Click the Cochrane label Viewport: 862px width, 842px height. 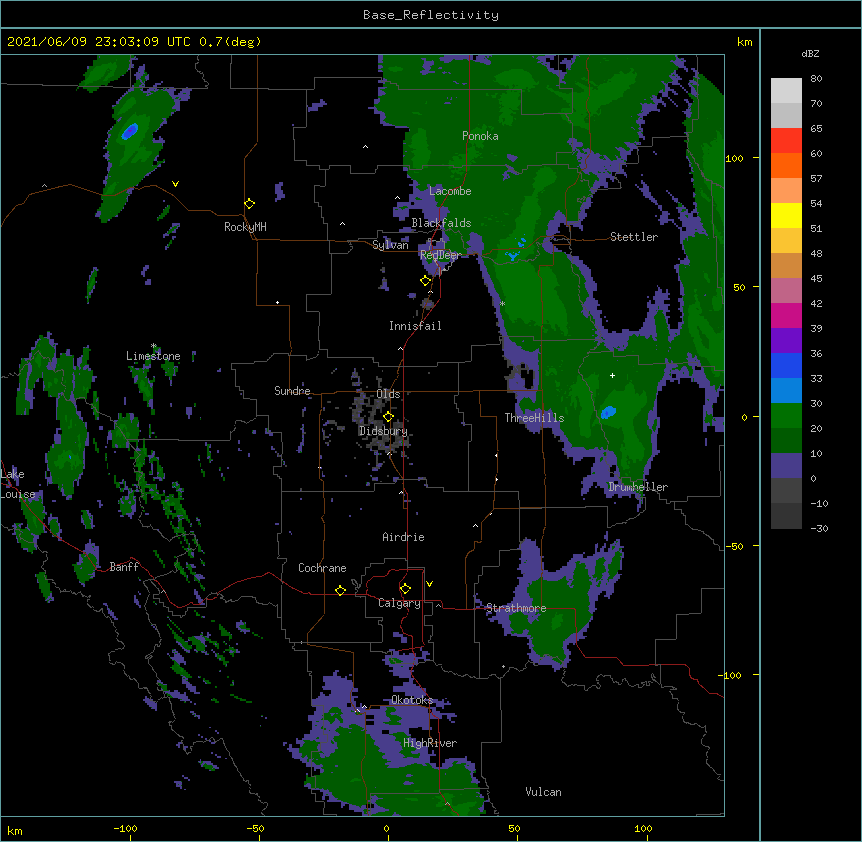322,568
